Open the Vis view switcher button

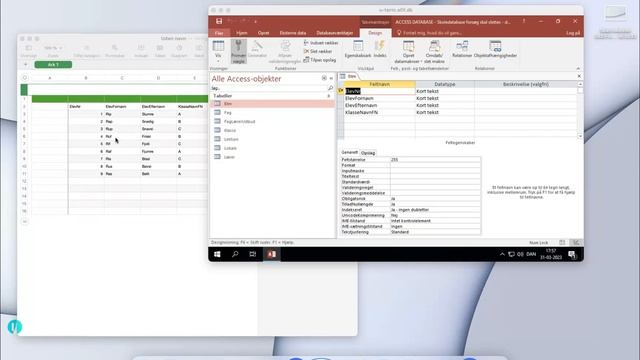pyautogui.click(x=218, y=51)
